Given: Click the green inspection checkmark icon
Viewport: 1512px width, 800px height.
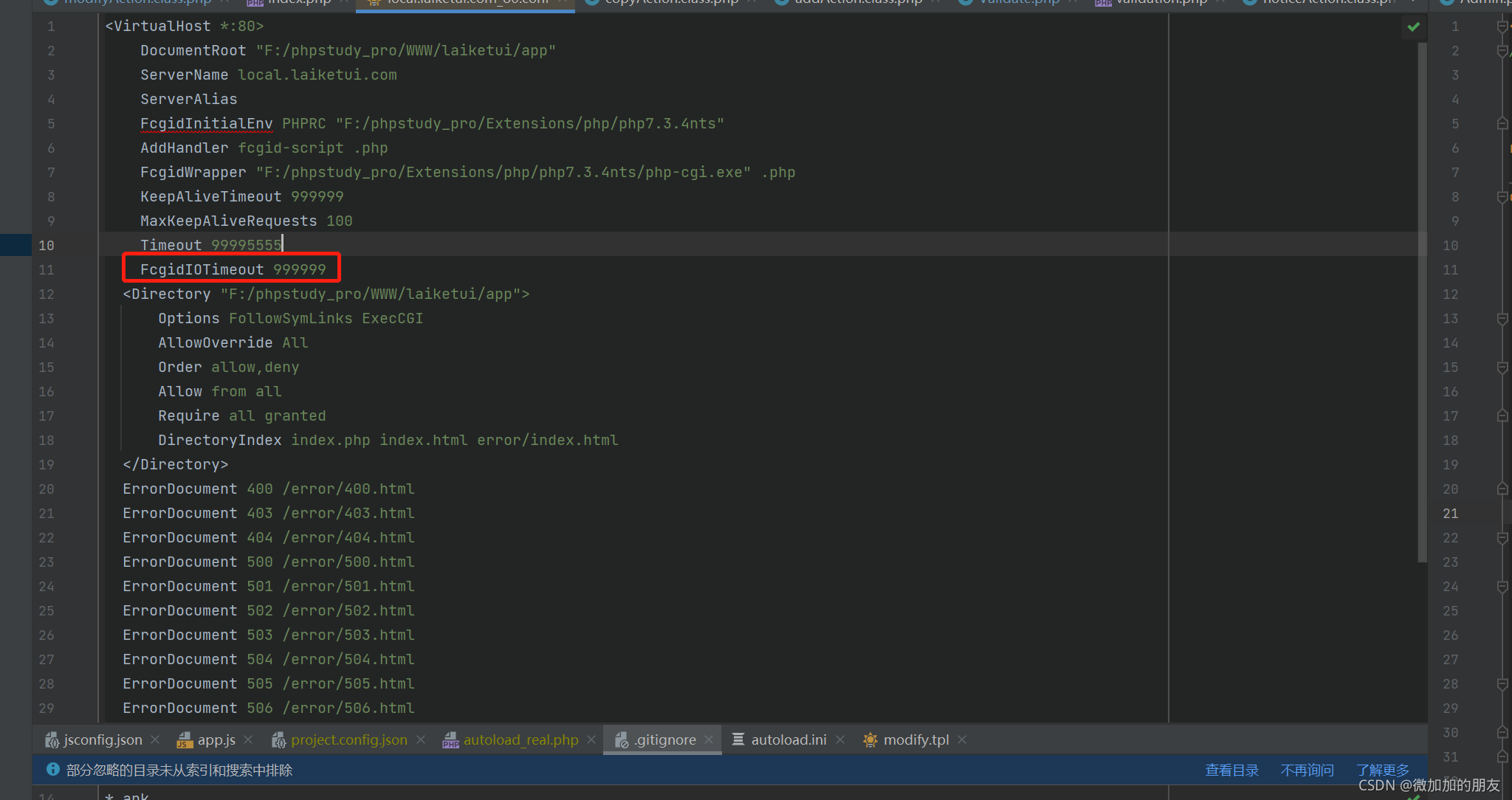Looking at the screenshot, I should point(1413,27).
